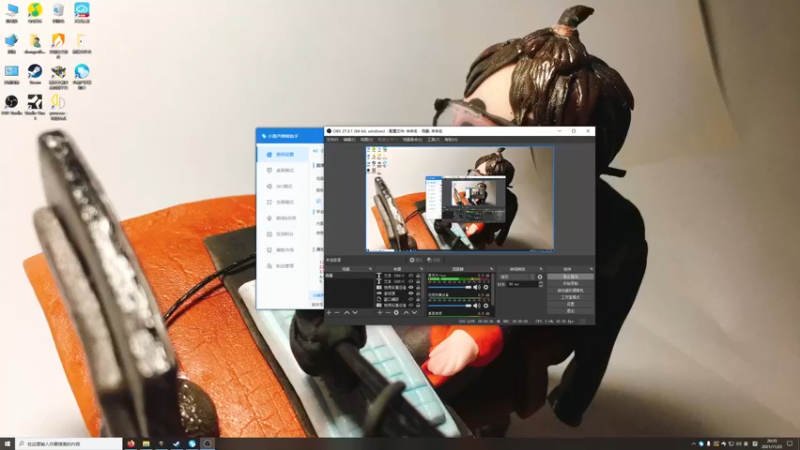Click the Windows taskbar search box
The image size is (800, 450).
[x=69, y=443]
